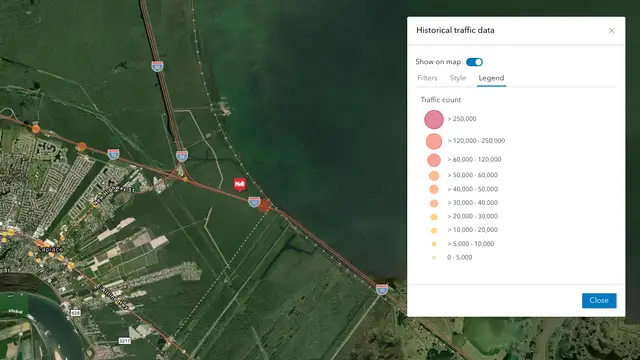Click the > 120,000 - 250,000 legend swatch
Image resolution: width=640 pixels, height=360 pixels.
tap(434, 141)
